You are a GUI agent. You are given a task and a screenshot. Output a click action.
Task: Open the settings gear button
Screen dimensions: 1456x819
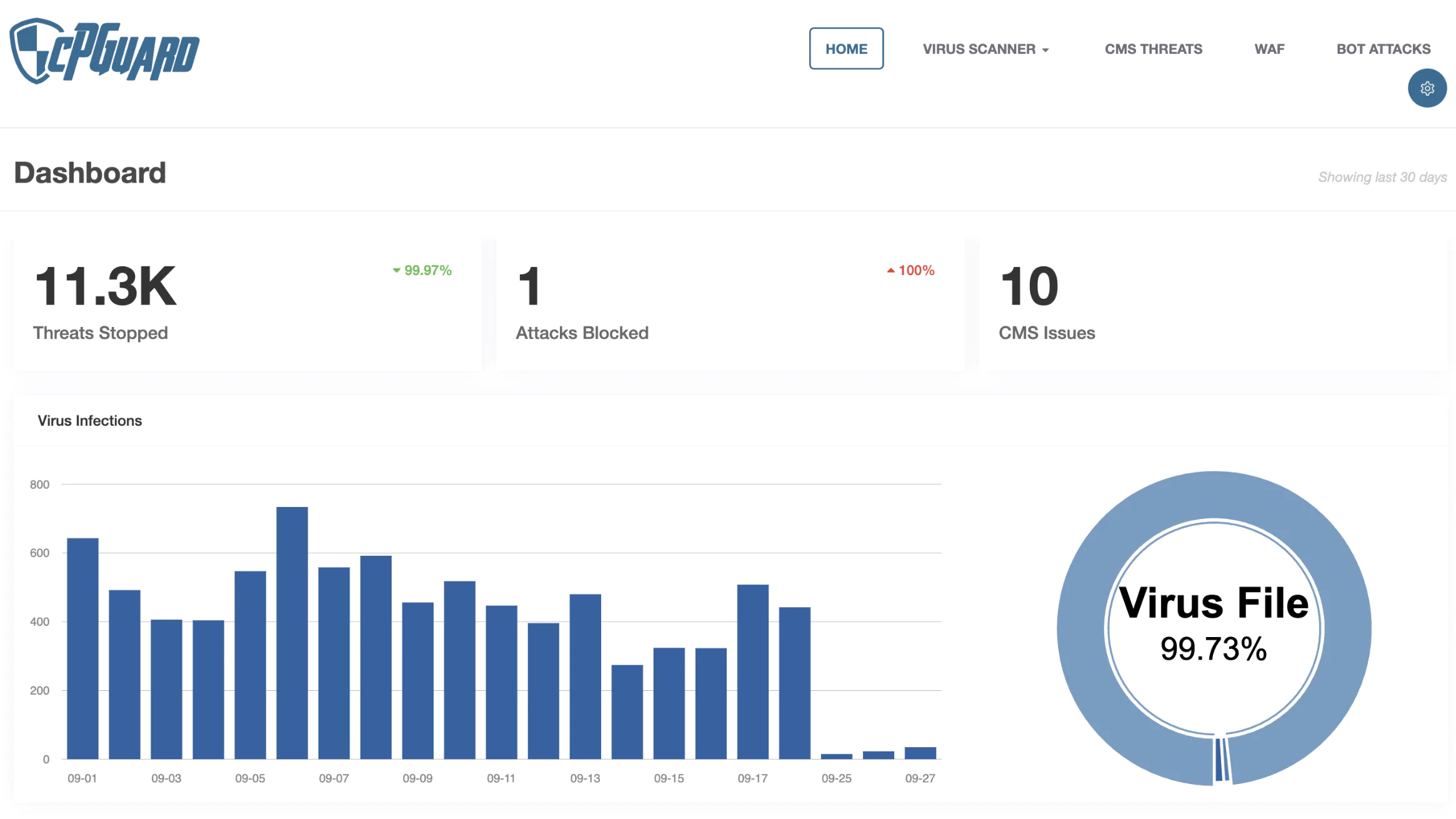click(x=1427, y=88)
